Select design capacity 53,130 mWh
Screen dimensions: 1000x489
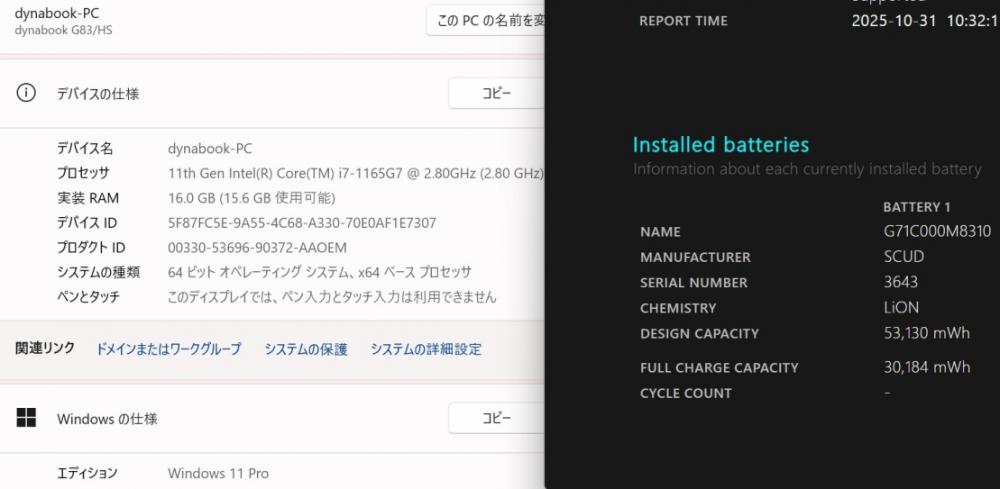click(x=927, y=333)
